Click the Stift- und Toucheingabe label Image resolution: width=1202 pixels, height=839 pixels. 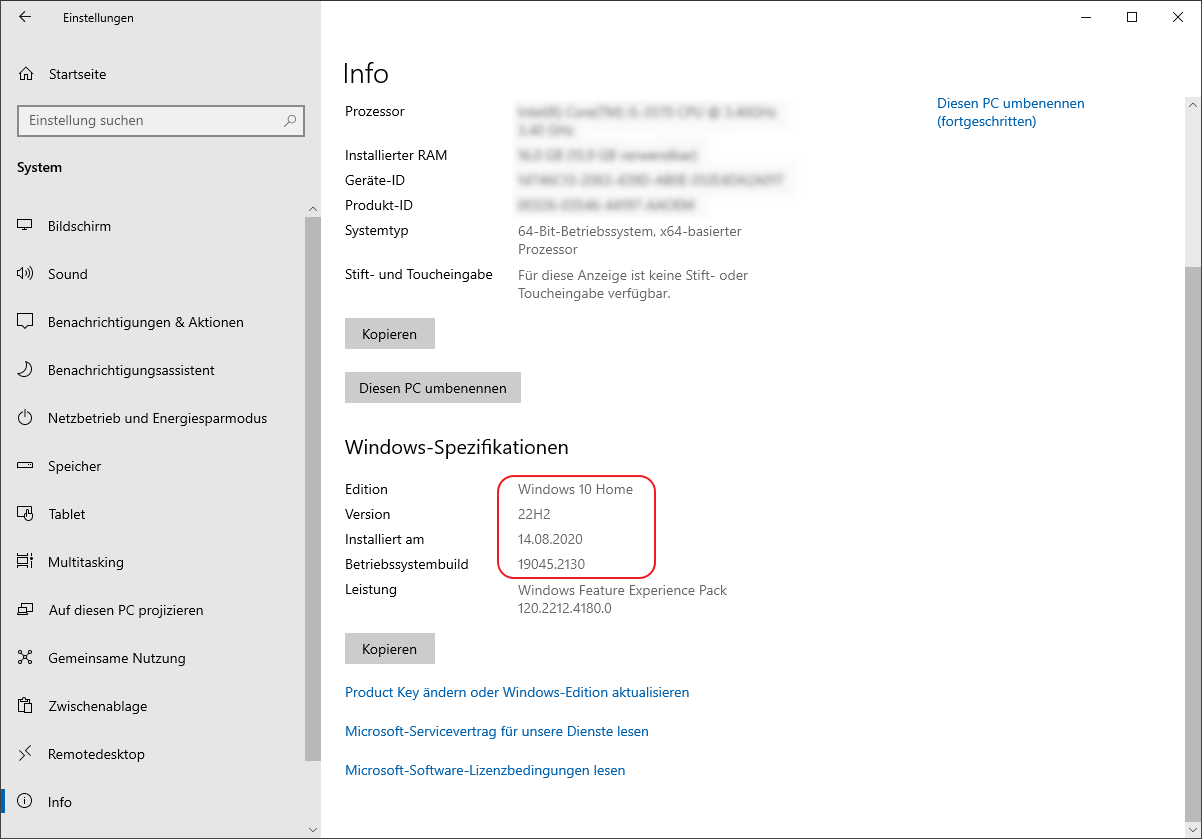click(419, 274)
